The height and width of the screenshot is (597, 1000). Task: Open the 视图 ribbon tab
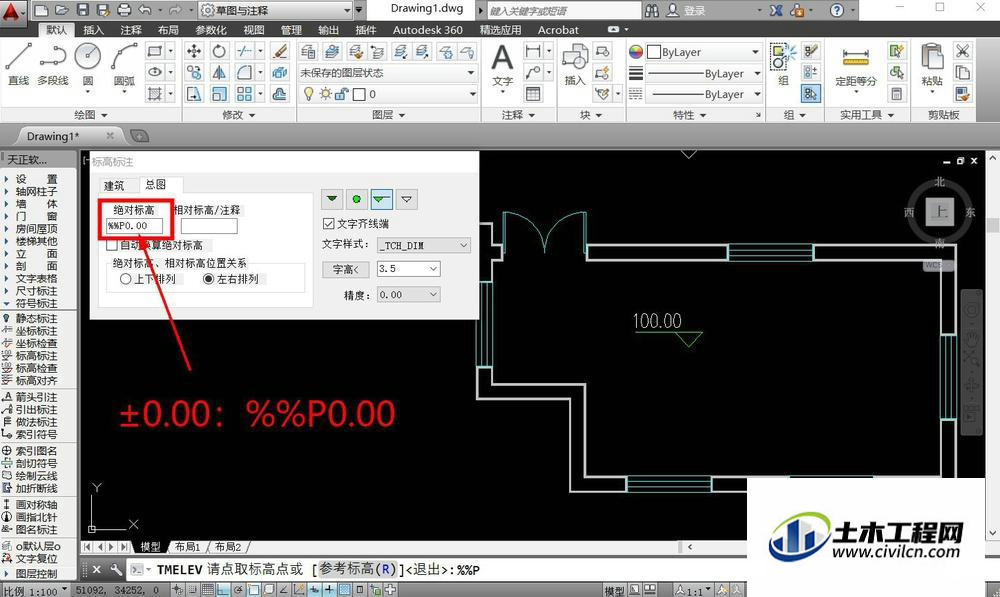(x=254, y=30)
